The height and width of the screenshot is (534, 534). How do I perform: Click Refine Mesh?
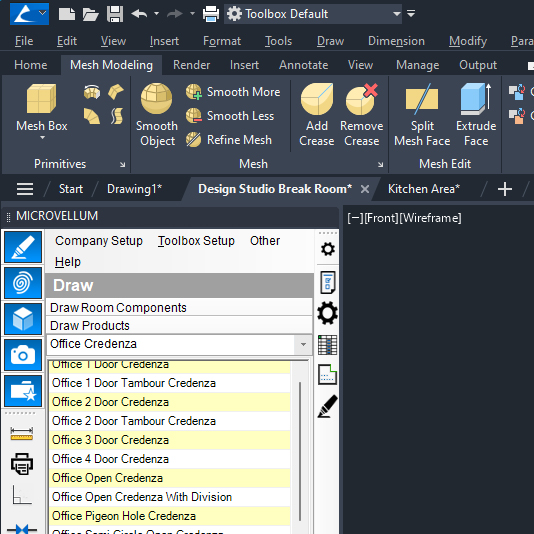click(229, 140)
